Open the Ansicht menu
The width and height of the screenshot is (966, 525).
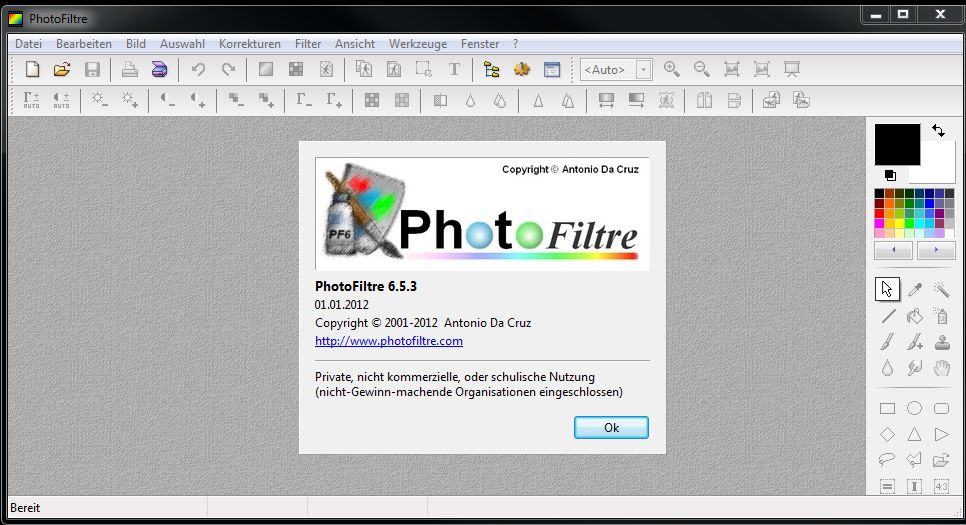pyautogui.click(x=355, y=44)
